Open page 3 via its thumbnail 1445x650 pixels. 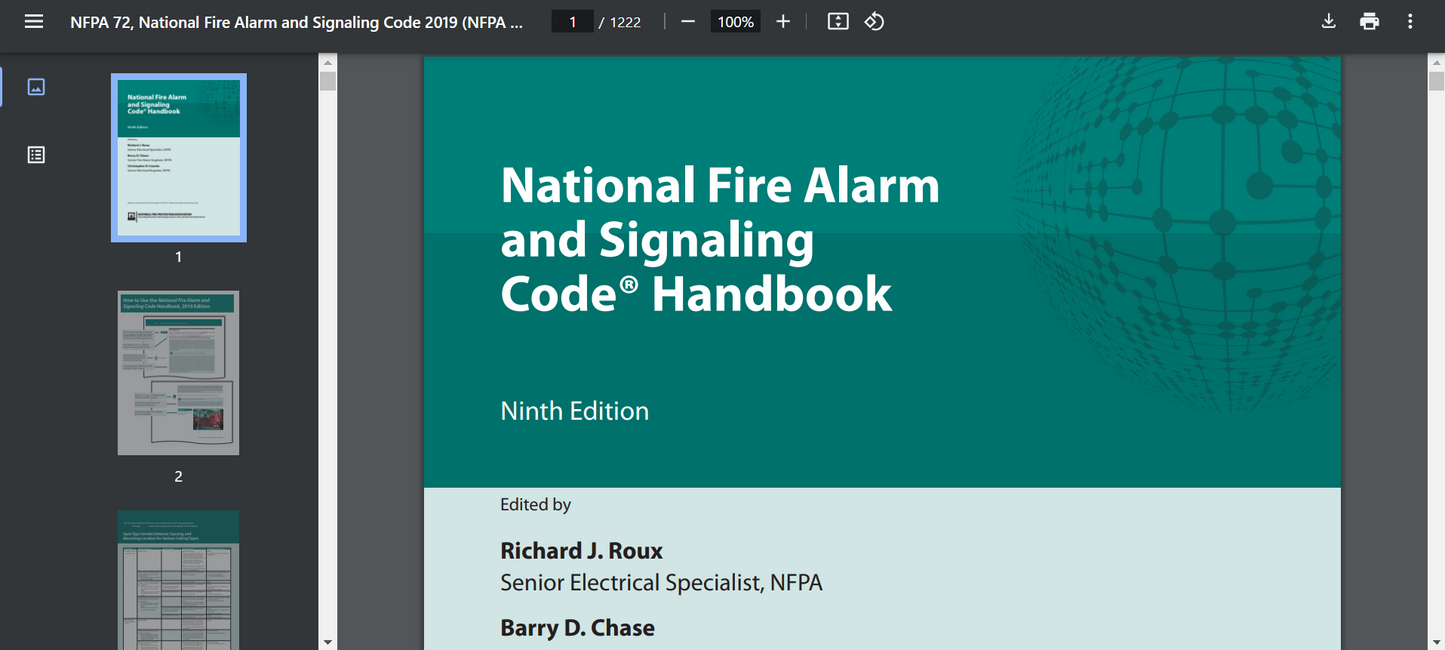click(178, 580)
